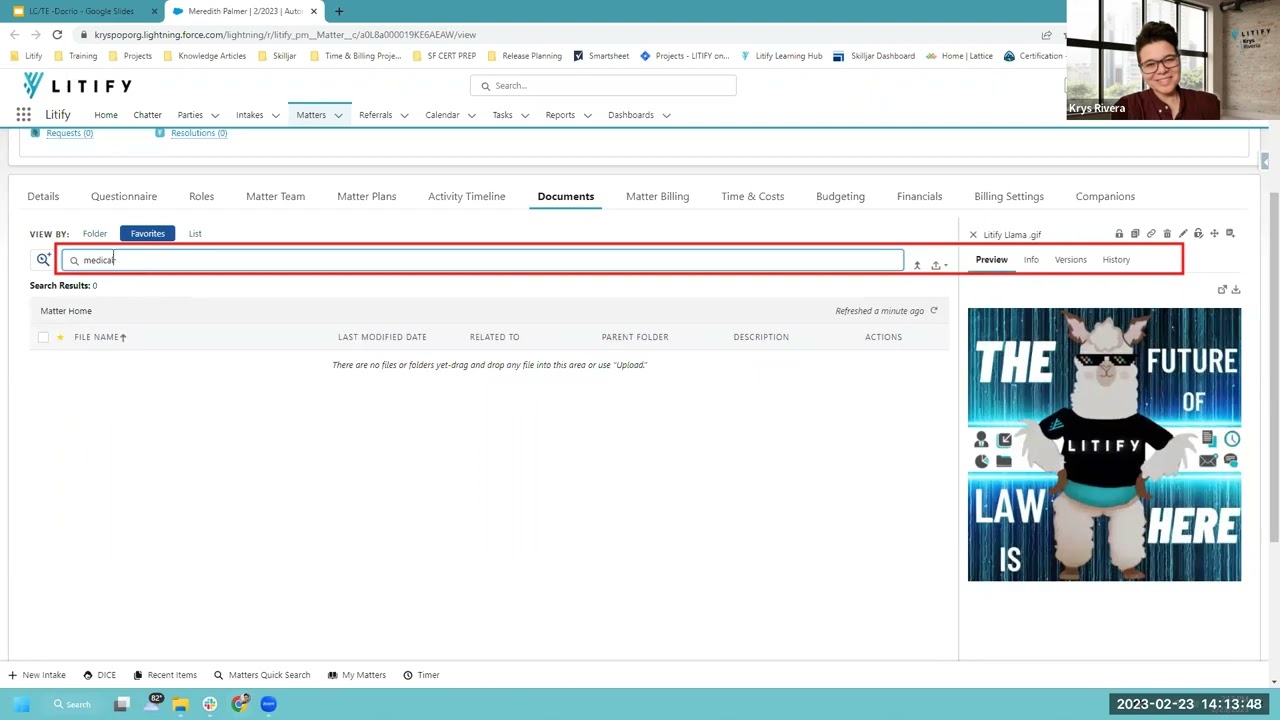The image size is (1280, 720).
Task: Open My Matters utility
Action: click(357, 675)
